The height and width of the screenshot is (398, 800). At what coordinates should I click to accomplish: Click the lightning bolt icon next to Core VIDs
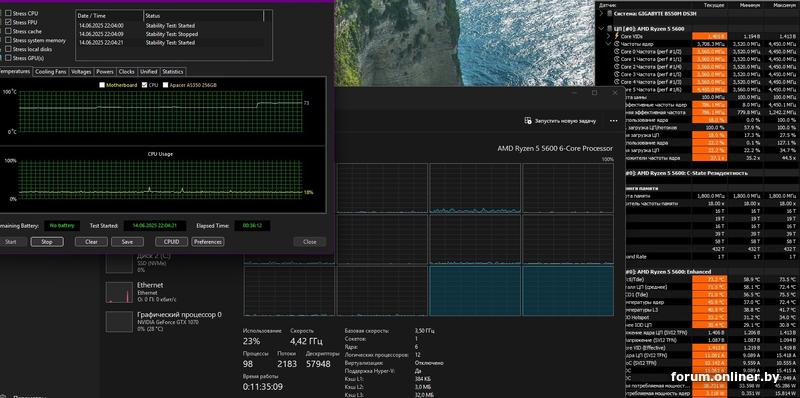coord(617,36)
